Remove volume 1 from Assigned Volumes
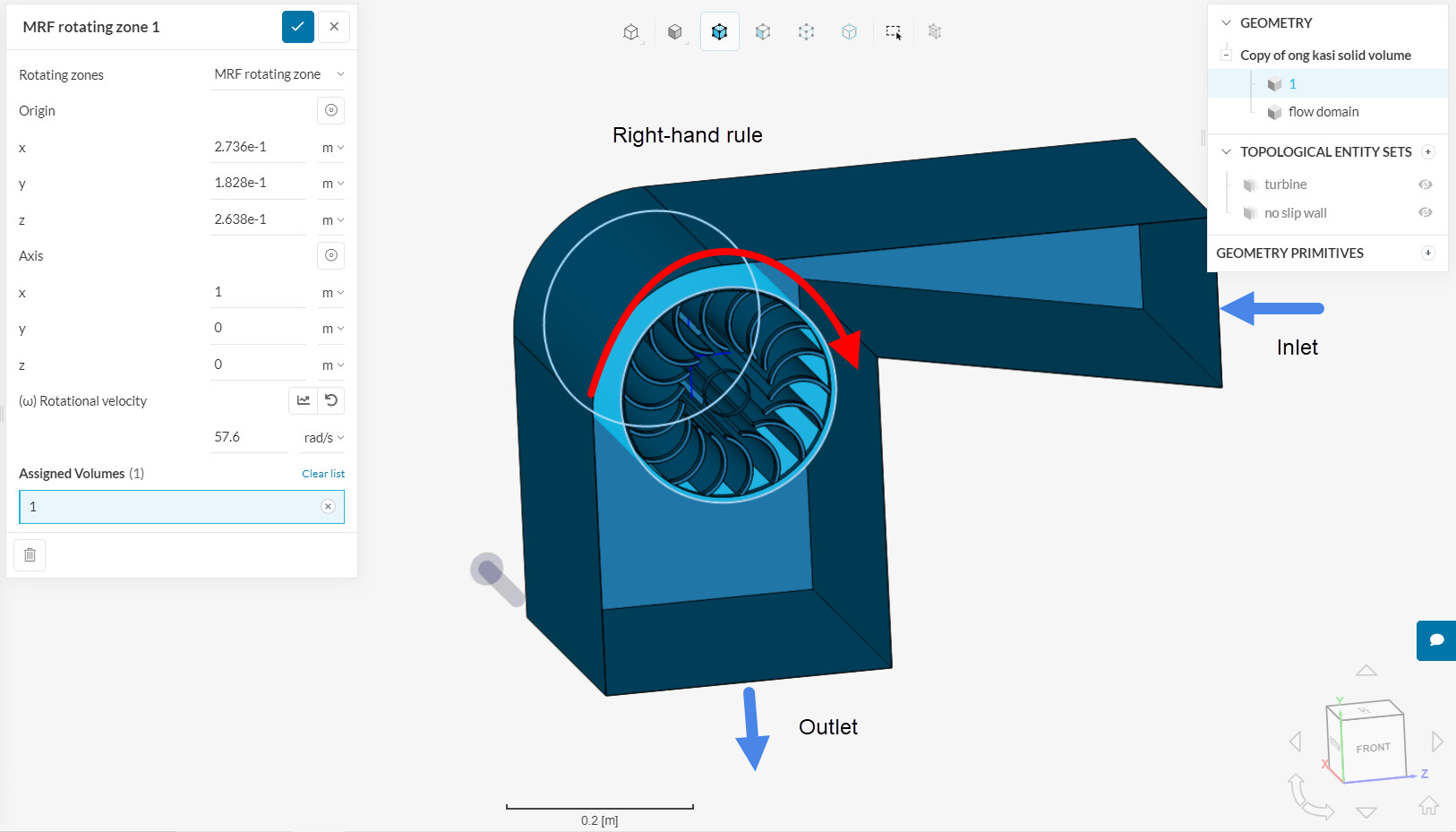The height and width of the screenshot is (832, 1456). (329, 507)
